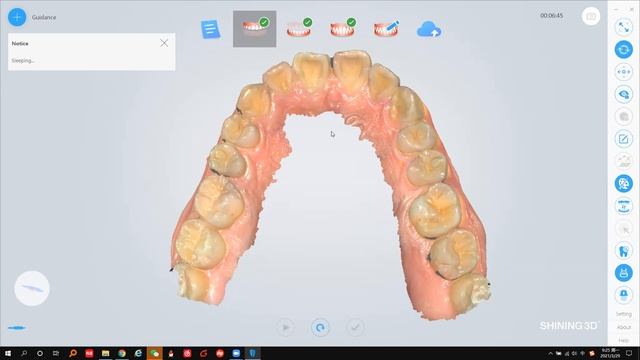Click the sidebar icon just above Setting
The width and height of the screenshot is (640, 360).
(624, 295)
